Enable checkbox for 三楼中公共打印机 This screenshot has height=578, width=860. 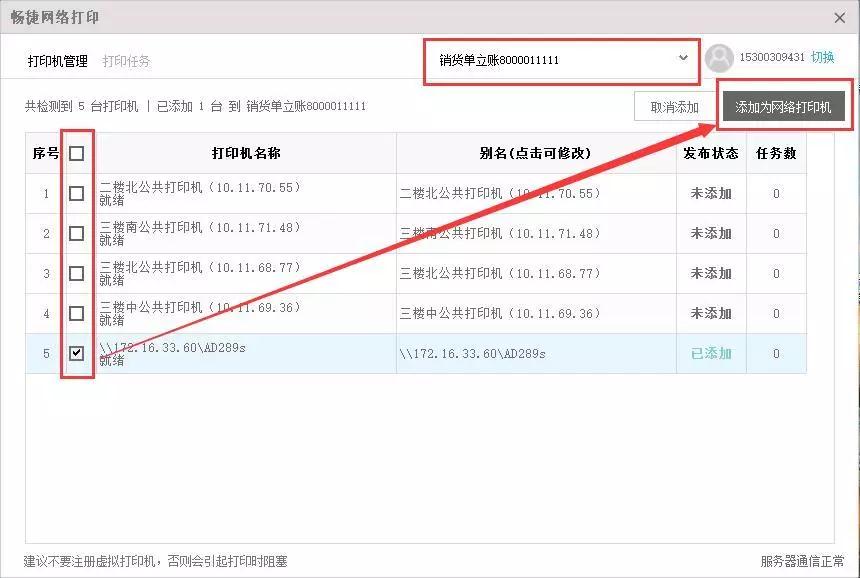[x=77, y=313]
